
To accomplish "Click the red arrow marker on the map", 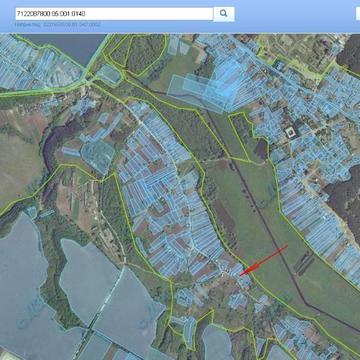I will pos(263,260).
